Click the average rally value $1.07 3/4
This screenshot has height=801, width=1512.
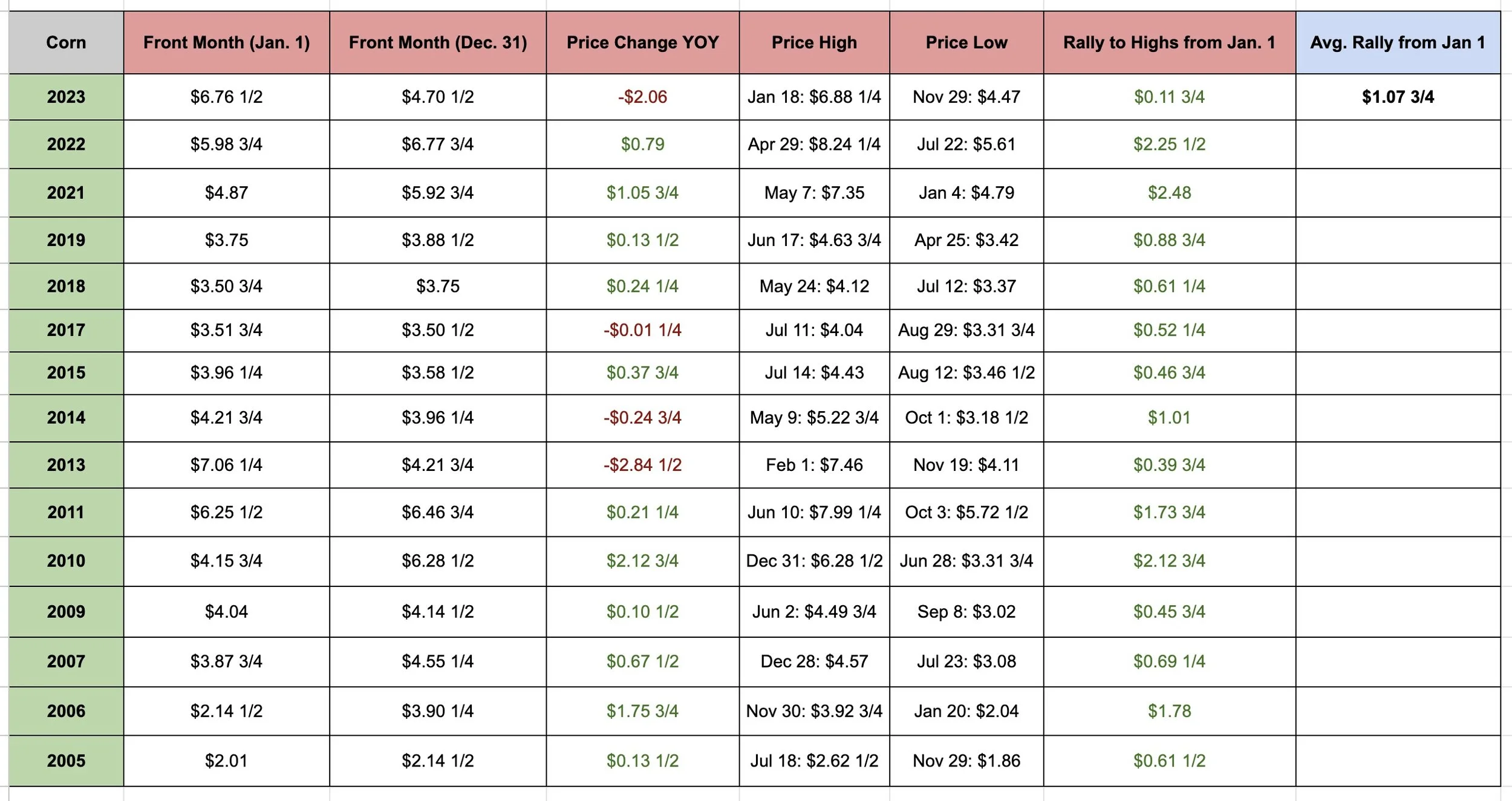[1398, 97]
